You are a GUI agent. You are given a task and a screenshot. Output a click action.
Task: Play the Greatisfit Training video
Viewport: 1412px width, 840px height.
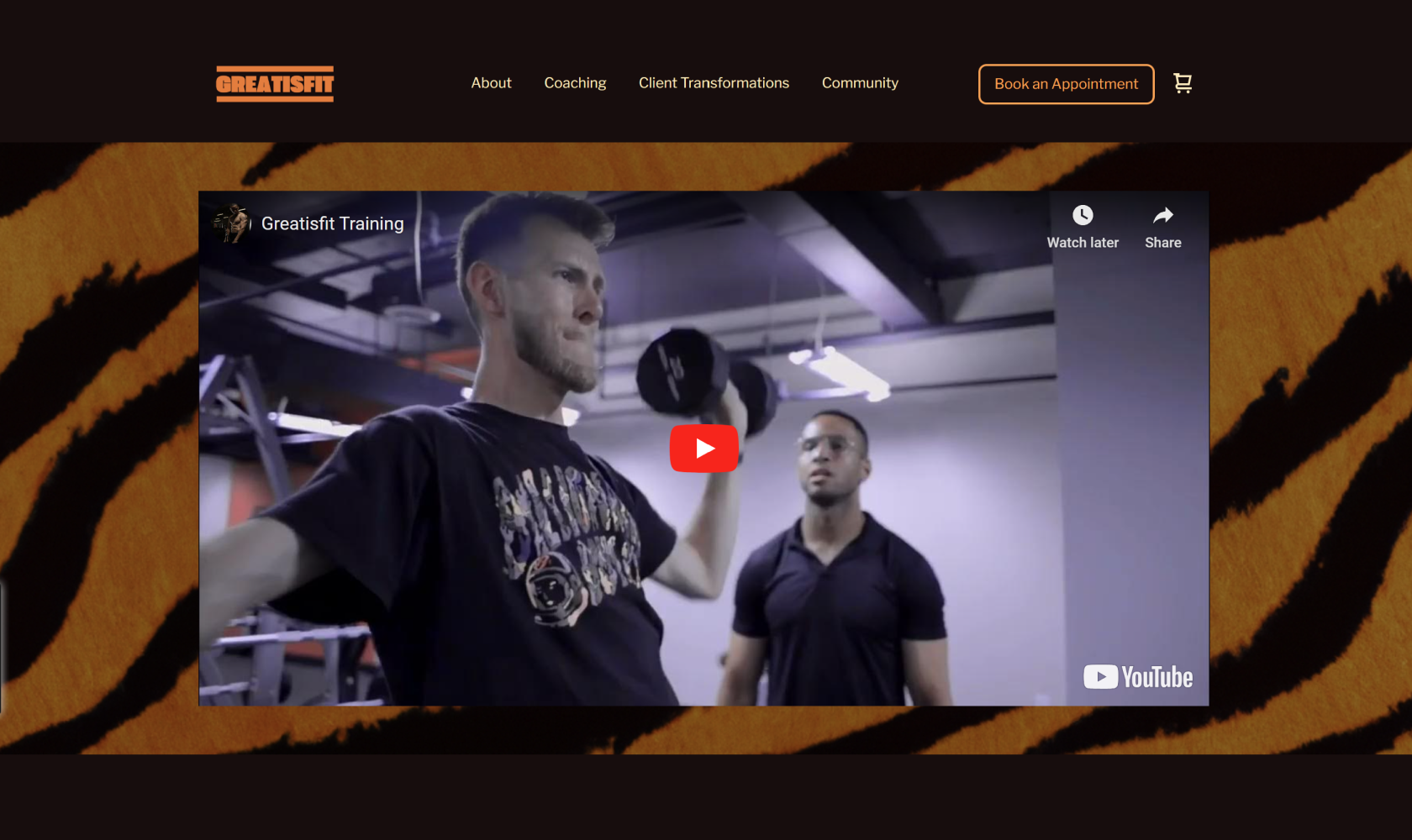point(704,449)
